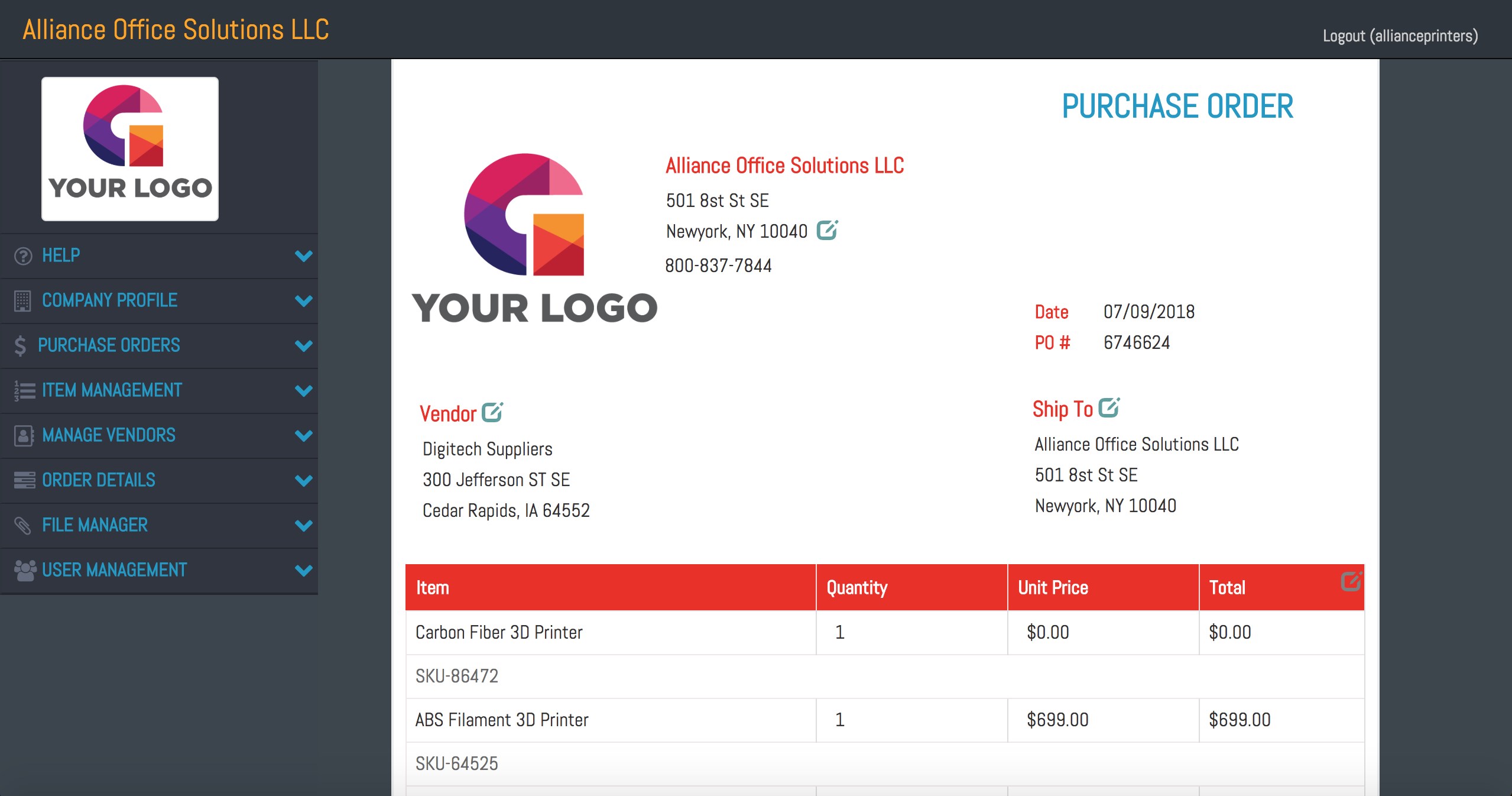The height and width of the screenshot is (796, 1512).
Task: Click the File Manager paperclip icon
Action: [22, 525]
